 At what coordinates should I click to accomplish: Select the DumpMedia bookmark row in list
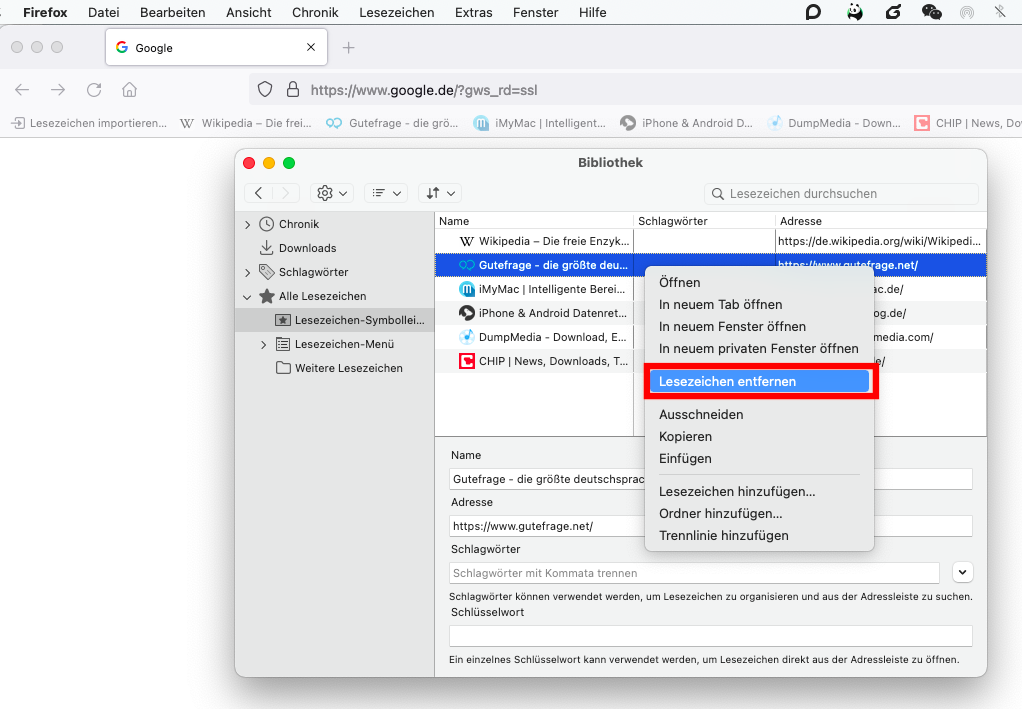(540, 338)
